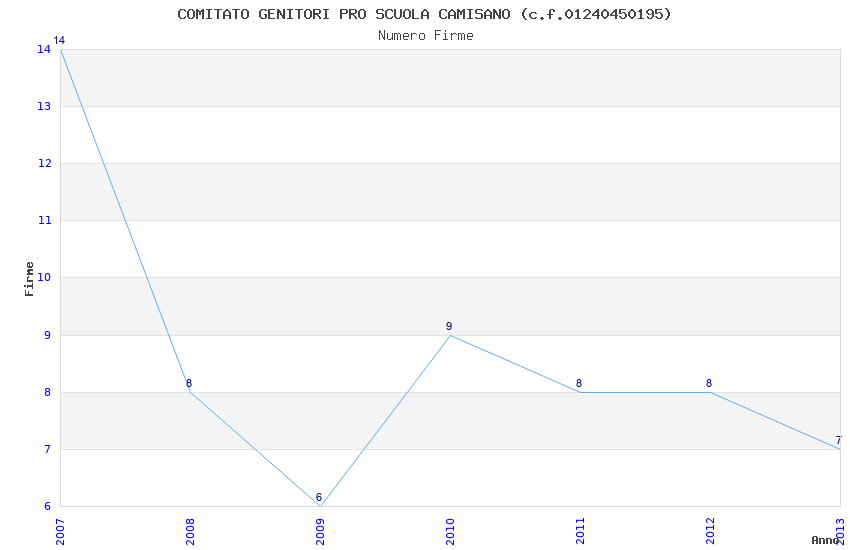Viewport: 850px width, 550px height.
Task: Click x-axis year label 2010
Action: pos(450,532)
